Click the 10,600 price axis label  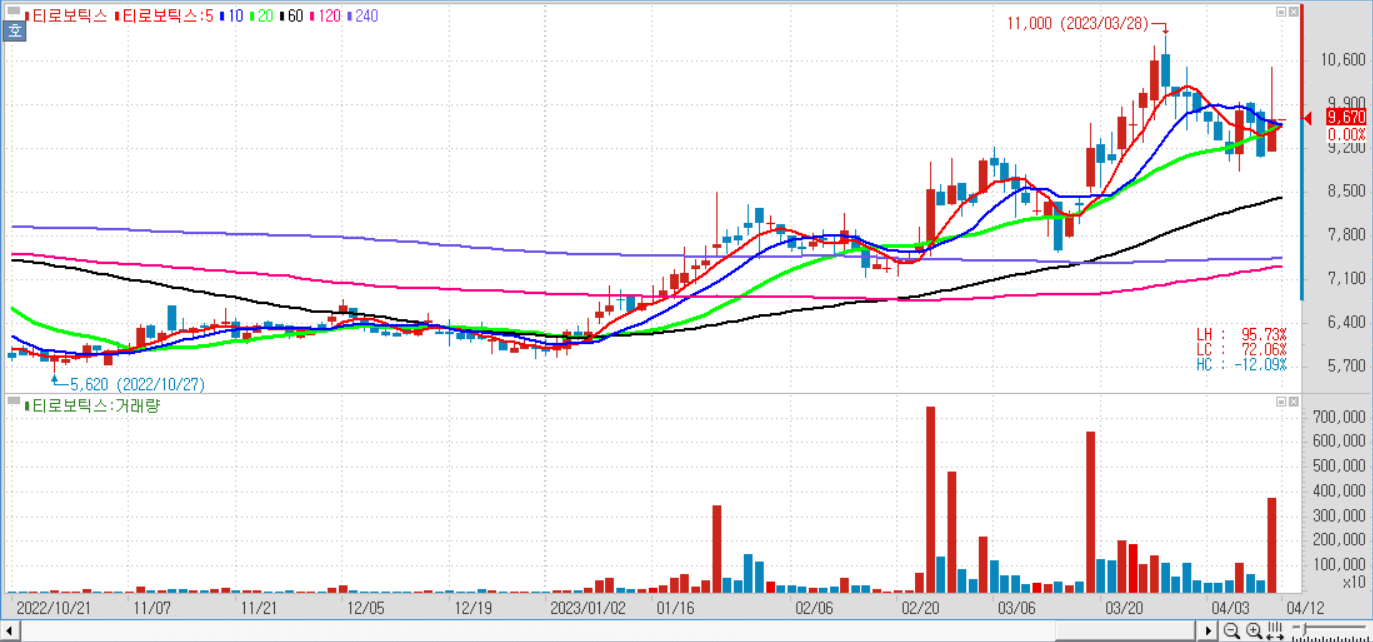tap(1343, 60)
